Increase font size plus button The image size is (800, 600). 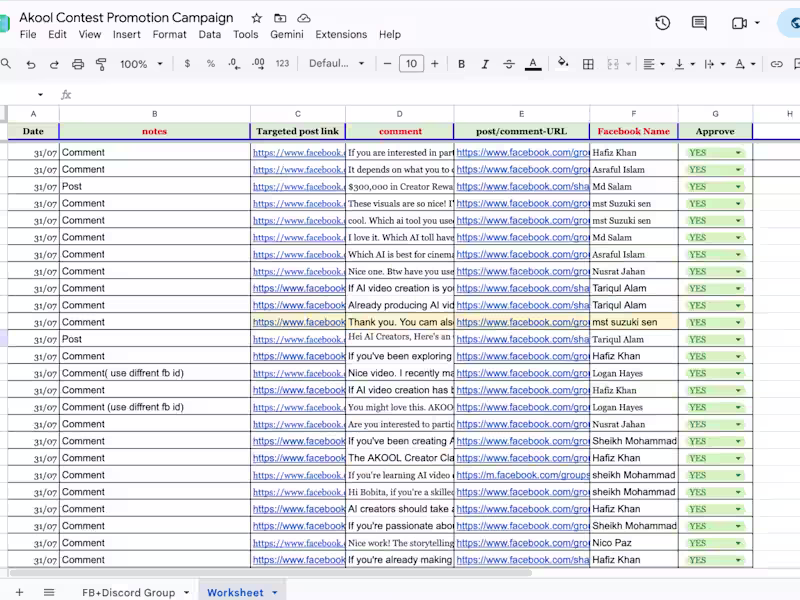[x=435, y=64]
